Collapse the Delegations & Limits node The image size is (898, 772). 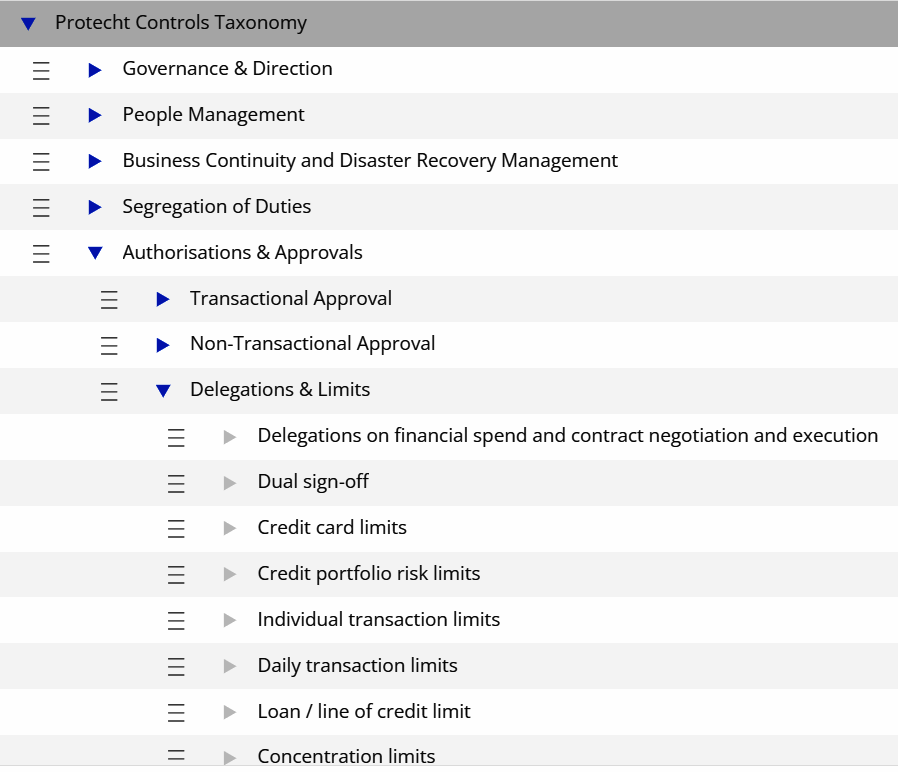click(x=163, y=391)
